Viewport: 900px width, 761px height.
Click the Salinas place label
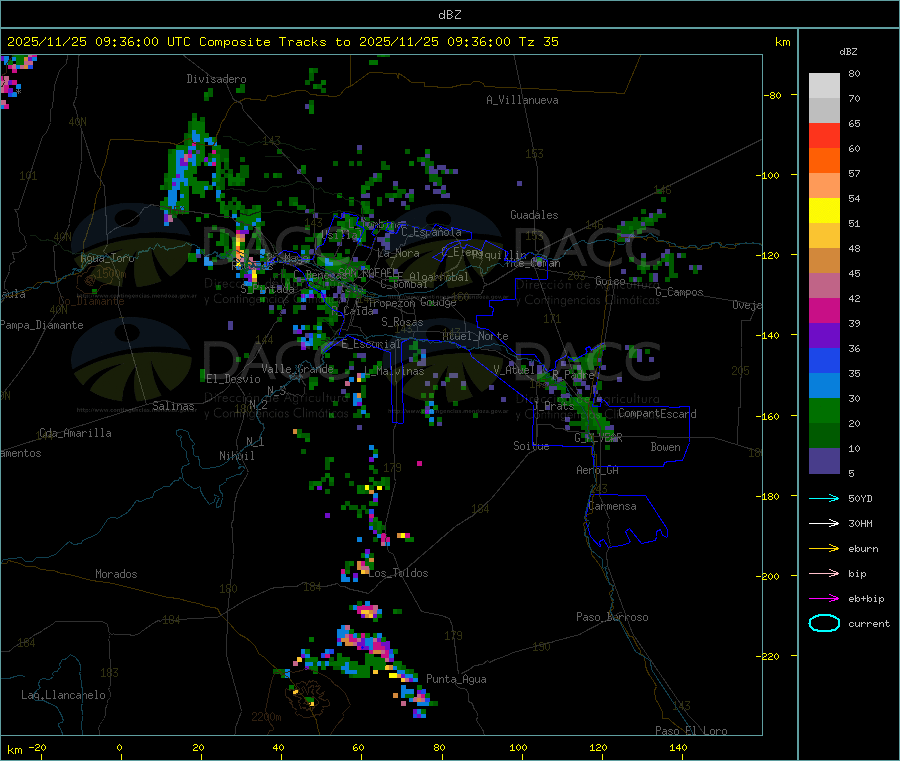(x=173, y=406)
